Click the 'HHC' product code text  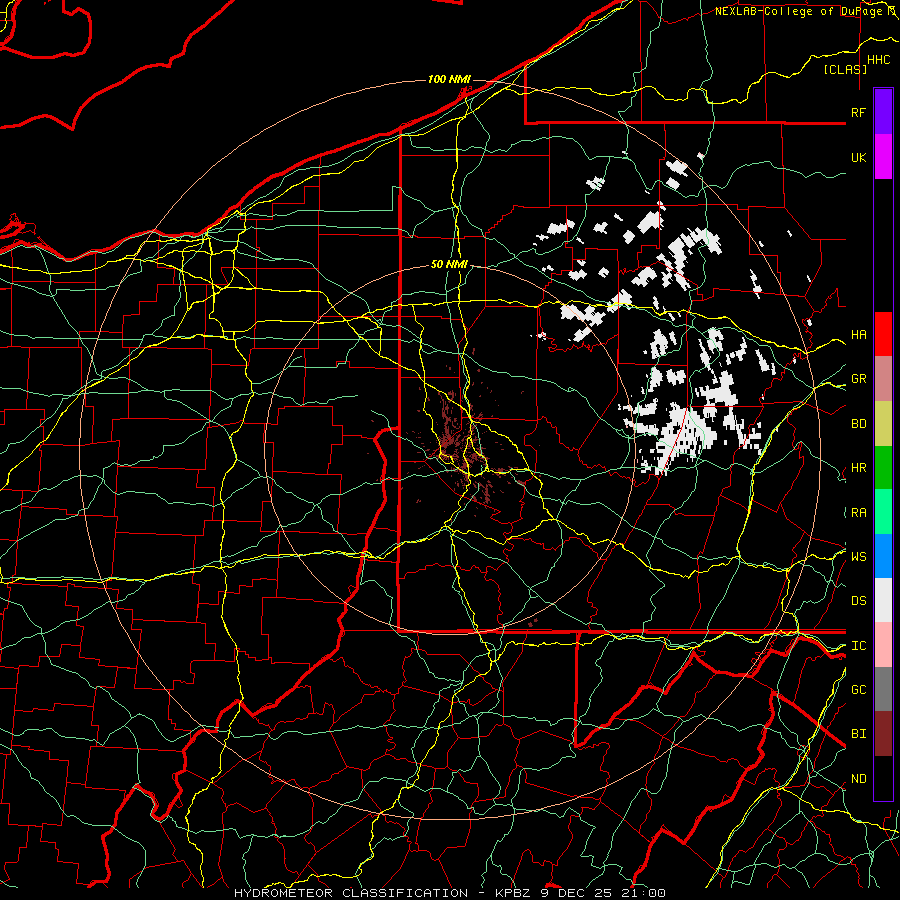[x=878, y=60]
